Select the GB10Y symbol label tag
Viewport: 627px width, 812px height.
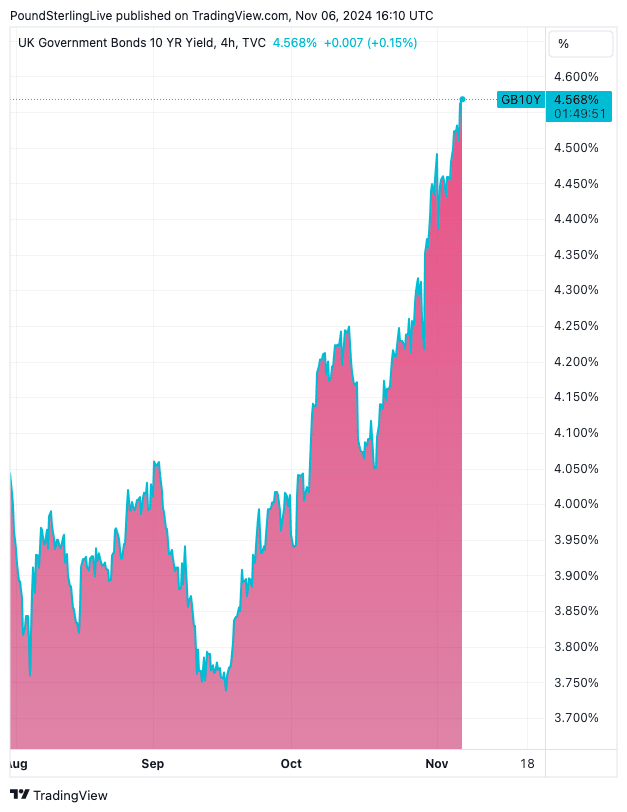click(x=520, y=99)
